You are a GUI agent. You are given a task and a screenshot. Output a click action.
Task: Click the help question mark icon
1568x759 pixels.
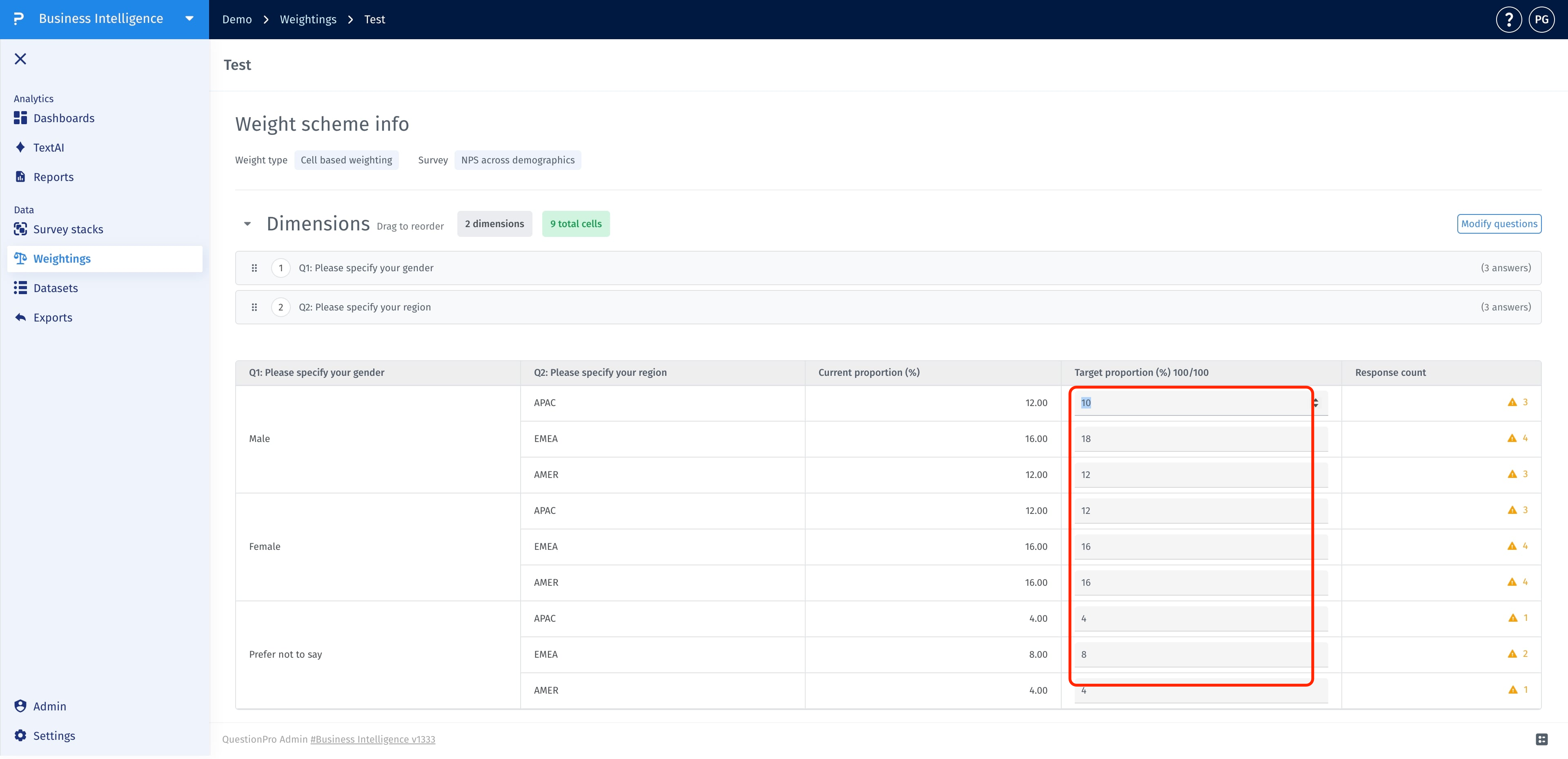(1508, 20)
